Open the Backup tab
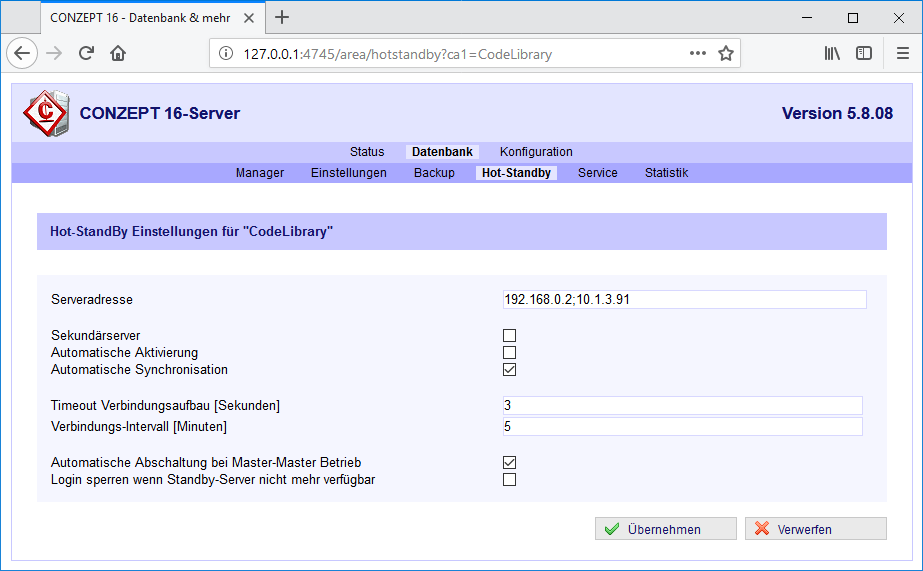Viewport: 923px width, 571px height. pyautogui.click(x=434, y=173)
